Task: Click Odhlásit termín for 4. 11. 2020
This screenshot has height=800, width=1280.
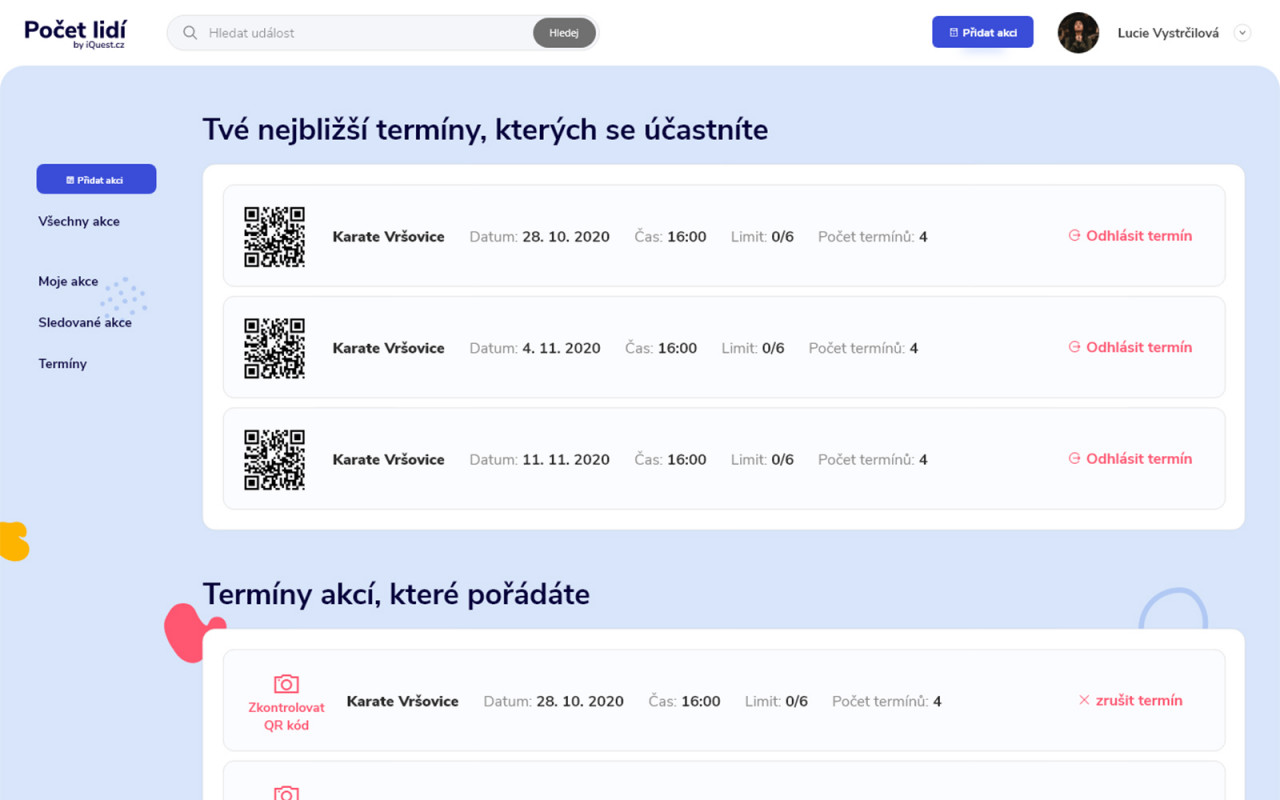Action: (1130, 347)
